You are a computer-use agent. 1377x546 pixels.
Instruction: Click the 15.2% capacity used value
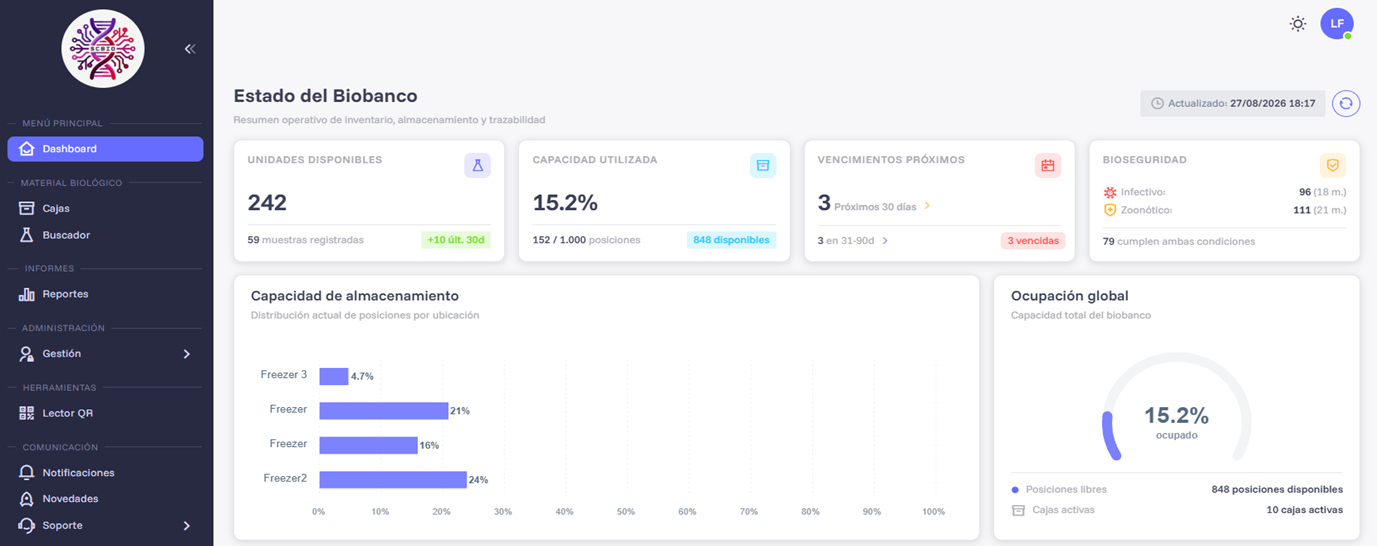pos(565,203)
